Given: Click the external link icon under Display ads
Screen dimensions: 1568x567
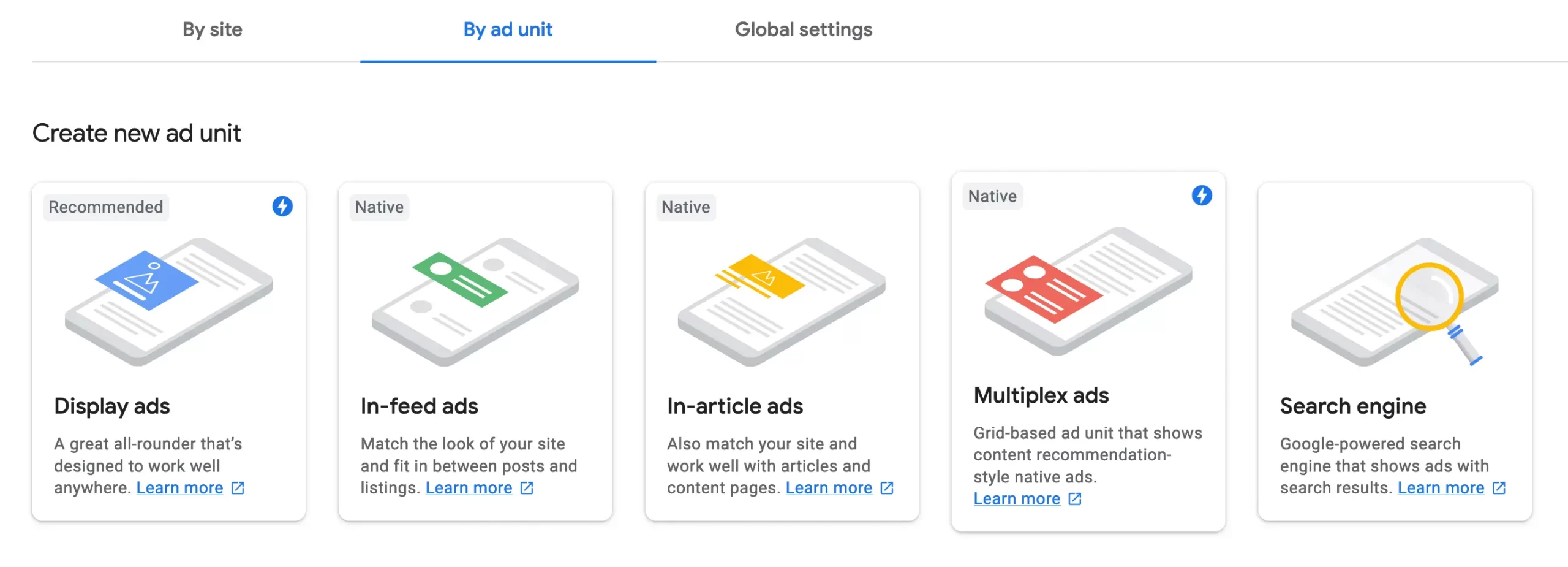Looking at the screenshot, I should (238, 488).
